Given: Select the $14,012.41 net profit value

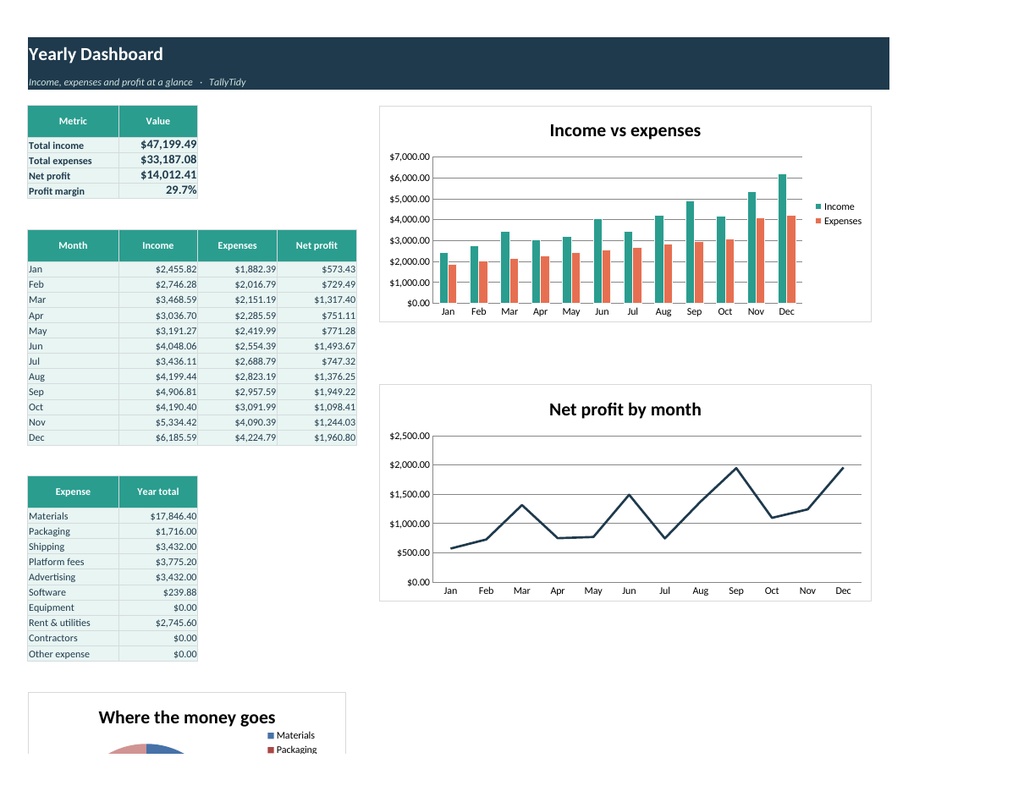Looking at the screenshot, I should (x=158, y=176).
